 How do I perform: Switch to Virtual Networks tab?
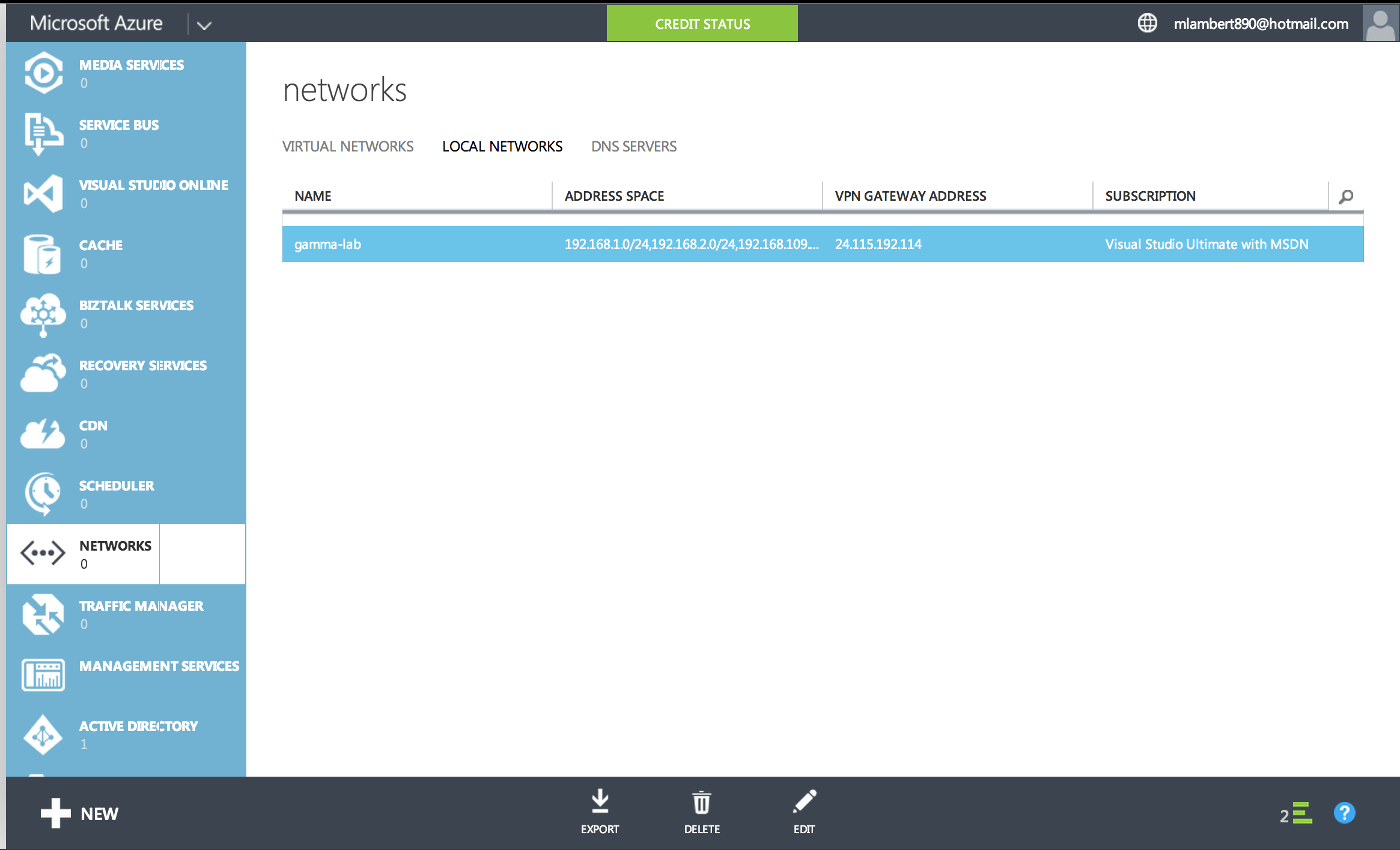[x=348, y=146]
